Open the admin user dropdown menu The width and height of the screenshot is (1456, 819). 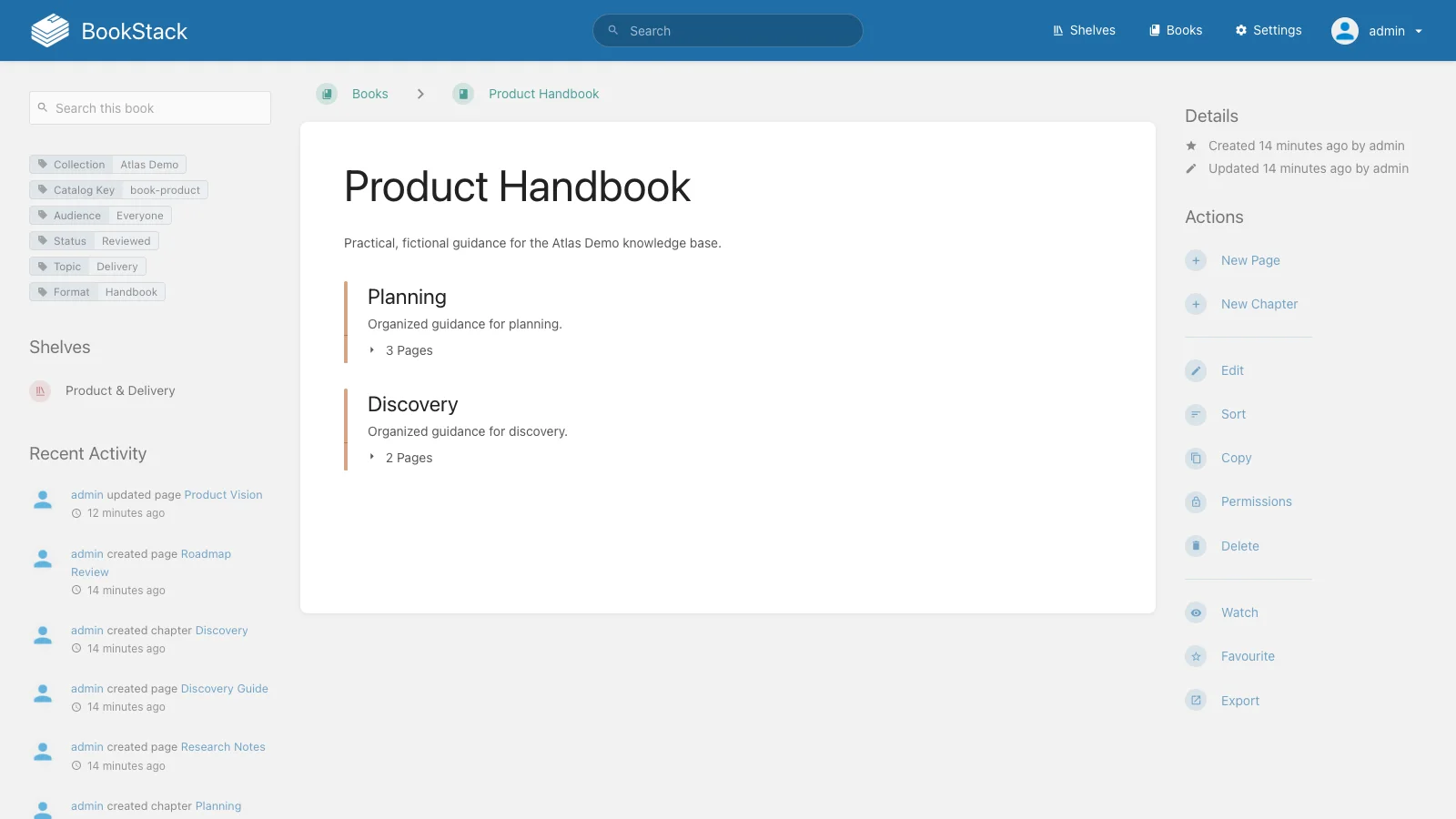click(1377, 31)
